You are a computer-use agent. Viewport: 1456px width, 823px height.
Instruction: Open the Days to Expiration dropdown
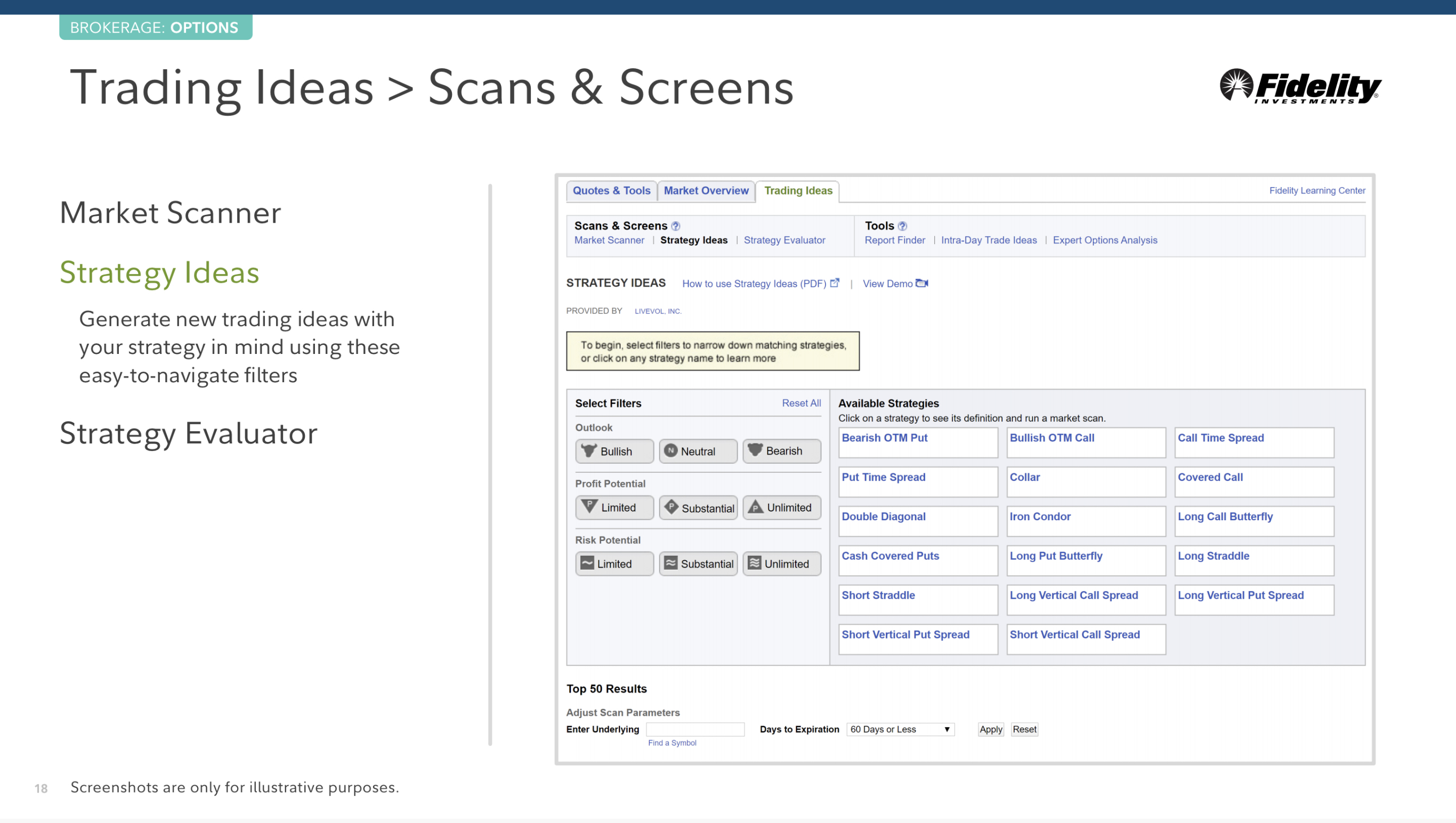[900, 729]
